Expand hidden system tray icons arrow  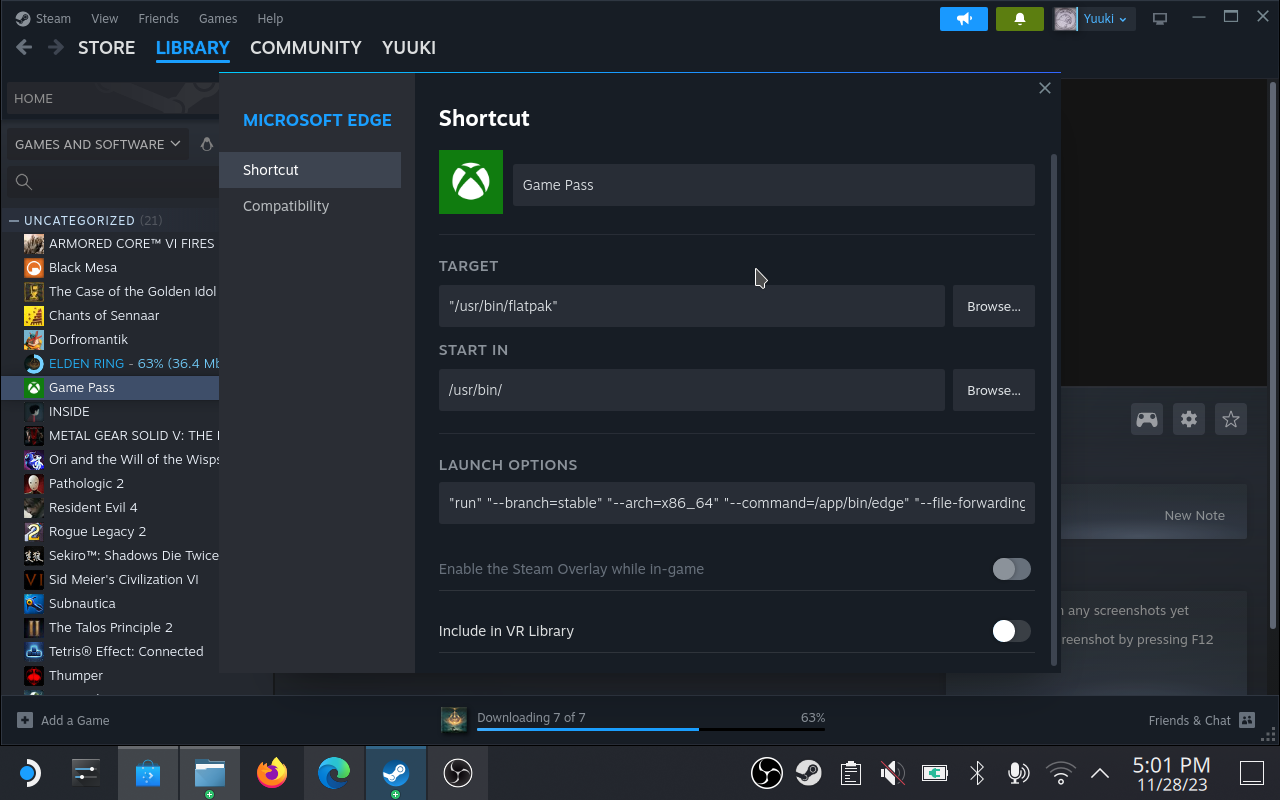(1100, 773)
